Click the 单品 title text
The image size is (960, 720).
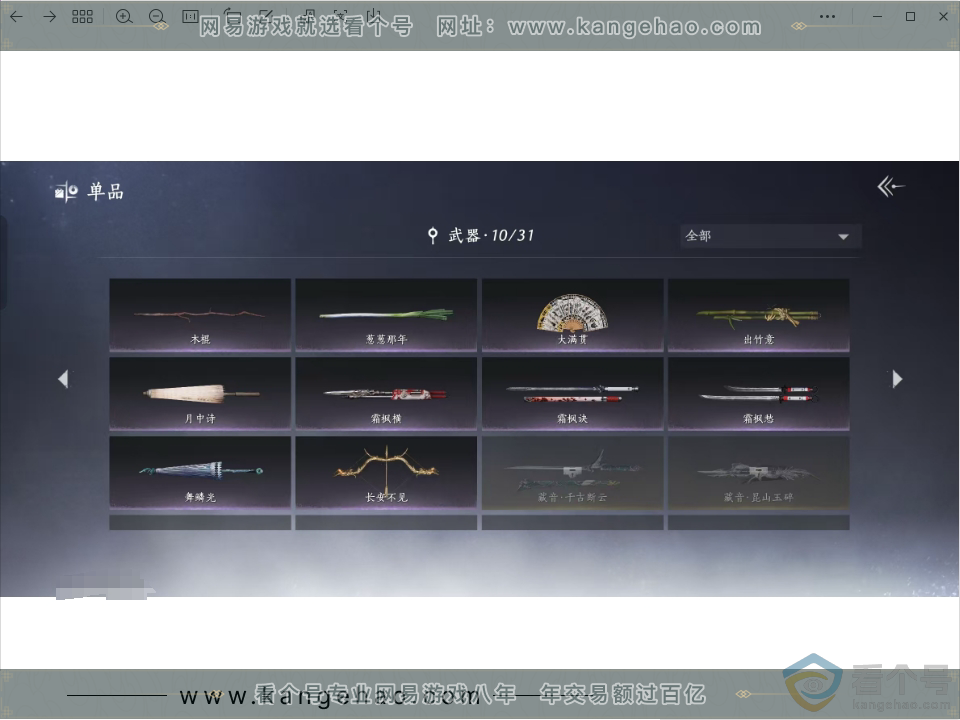105,192
